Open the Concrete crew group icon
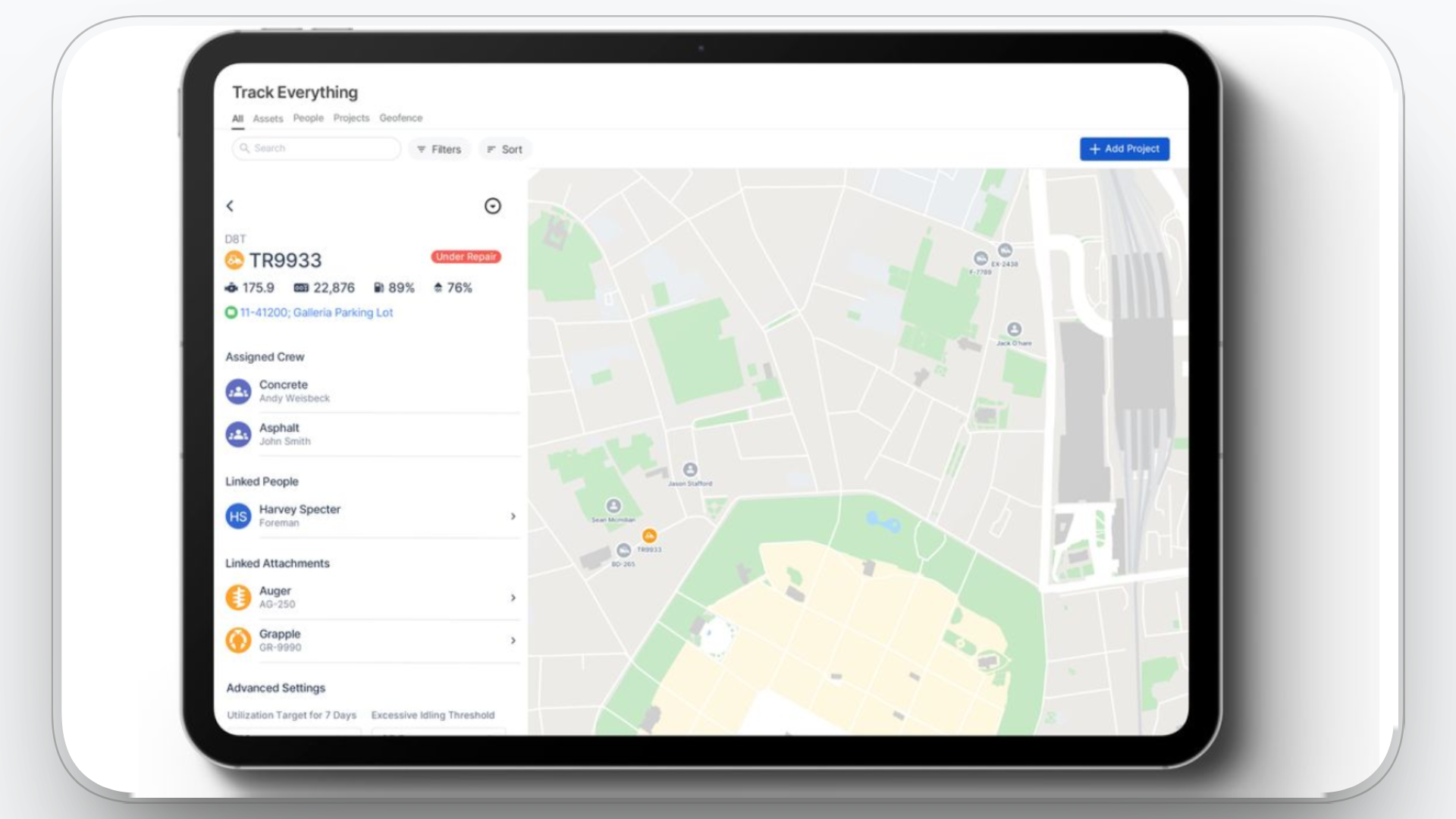 (238, 391)
